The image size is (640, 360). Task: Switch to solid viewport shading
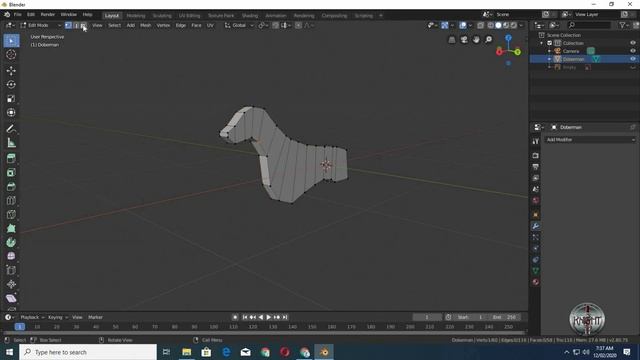498,25
